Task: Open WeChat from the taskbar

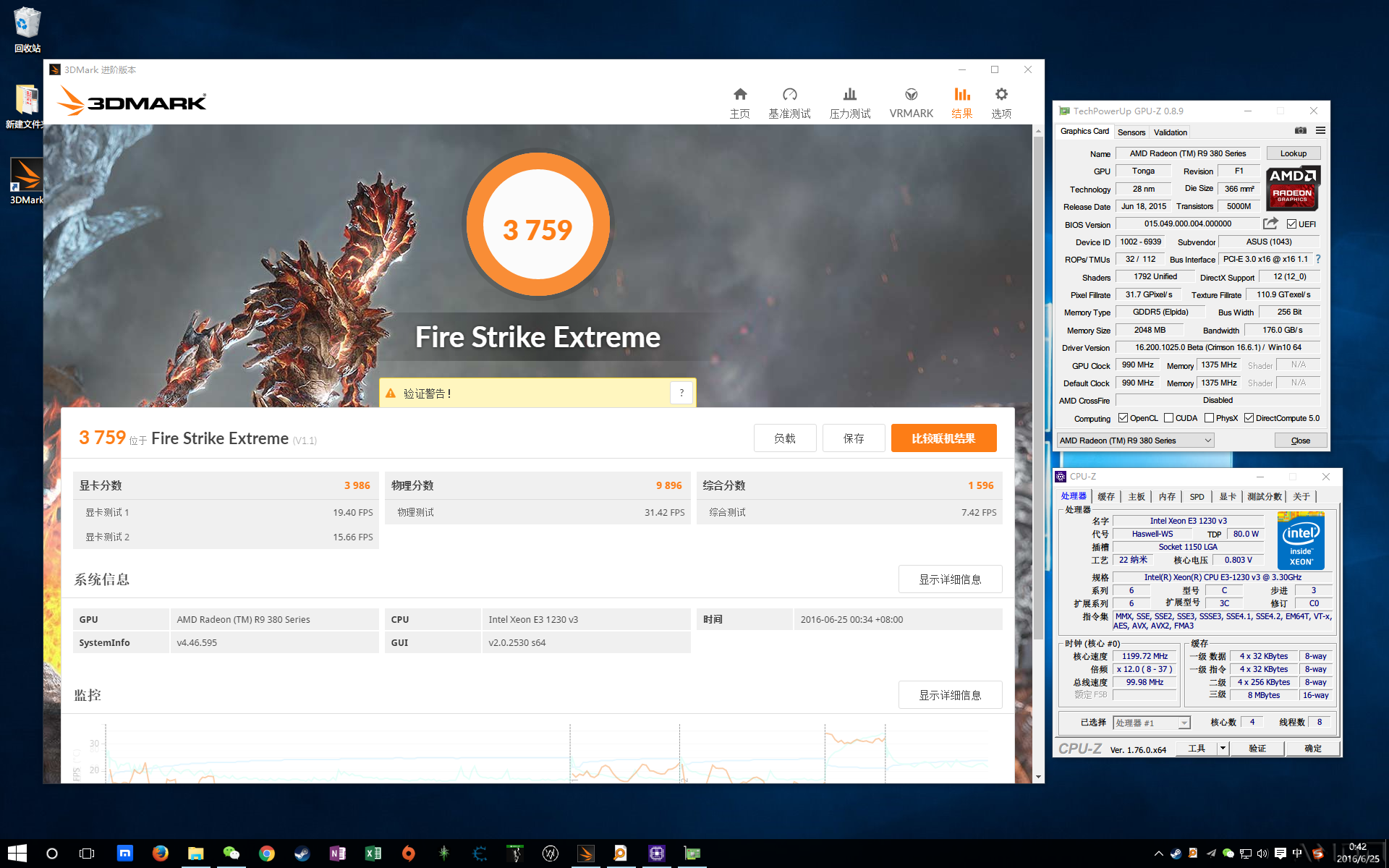Action: [231, 854]
